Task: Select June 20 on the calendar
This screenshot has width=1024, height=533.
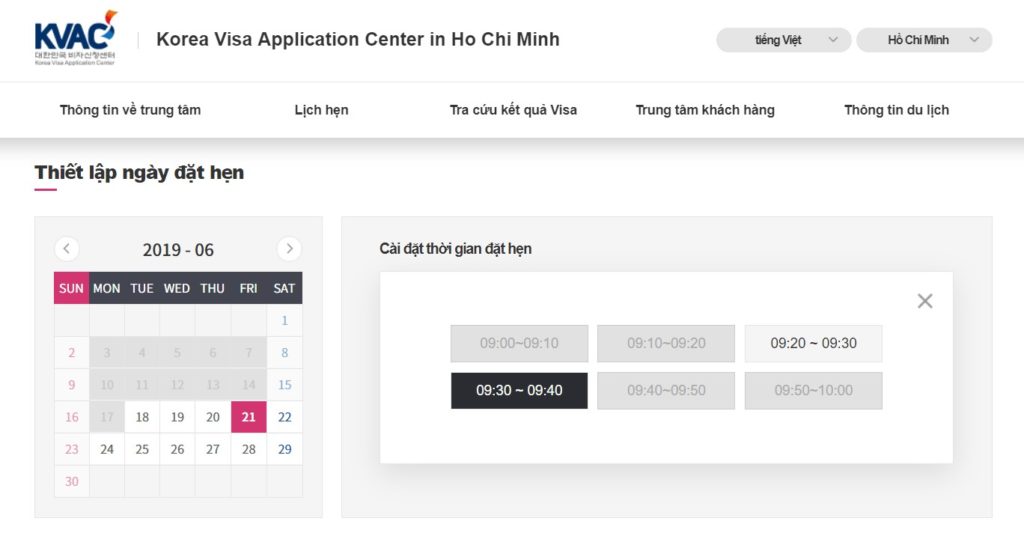Action: (212, 417)
